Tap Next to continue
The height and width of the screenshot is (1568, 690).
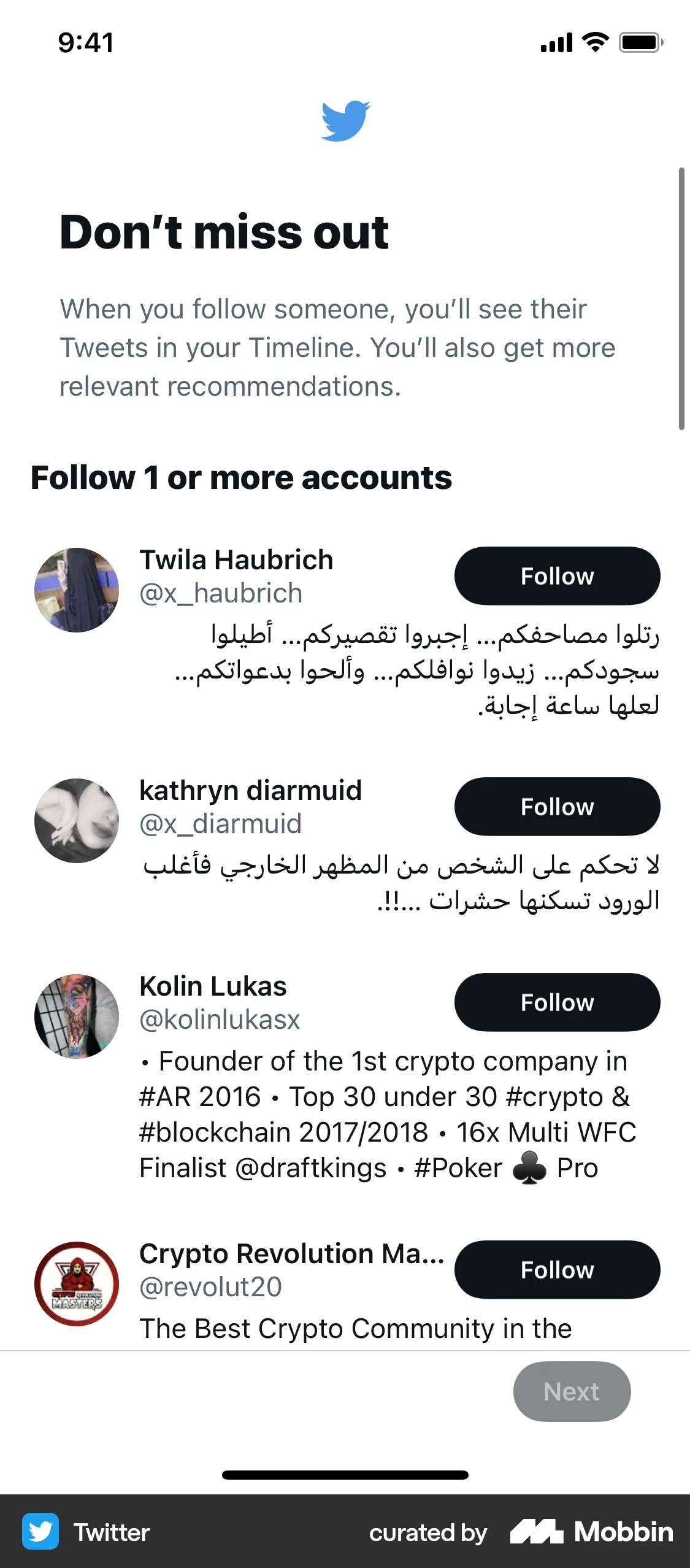coord(572,1391)
